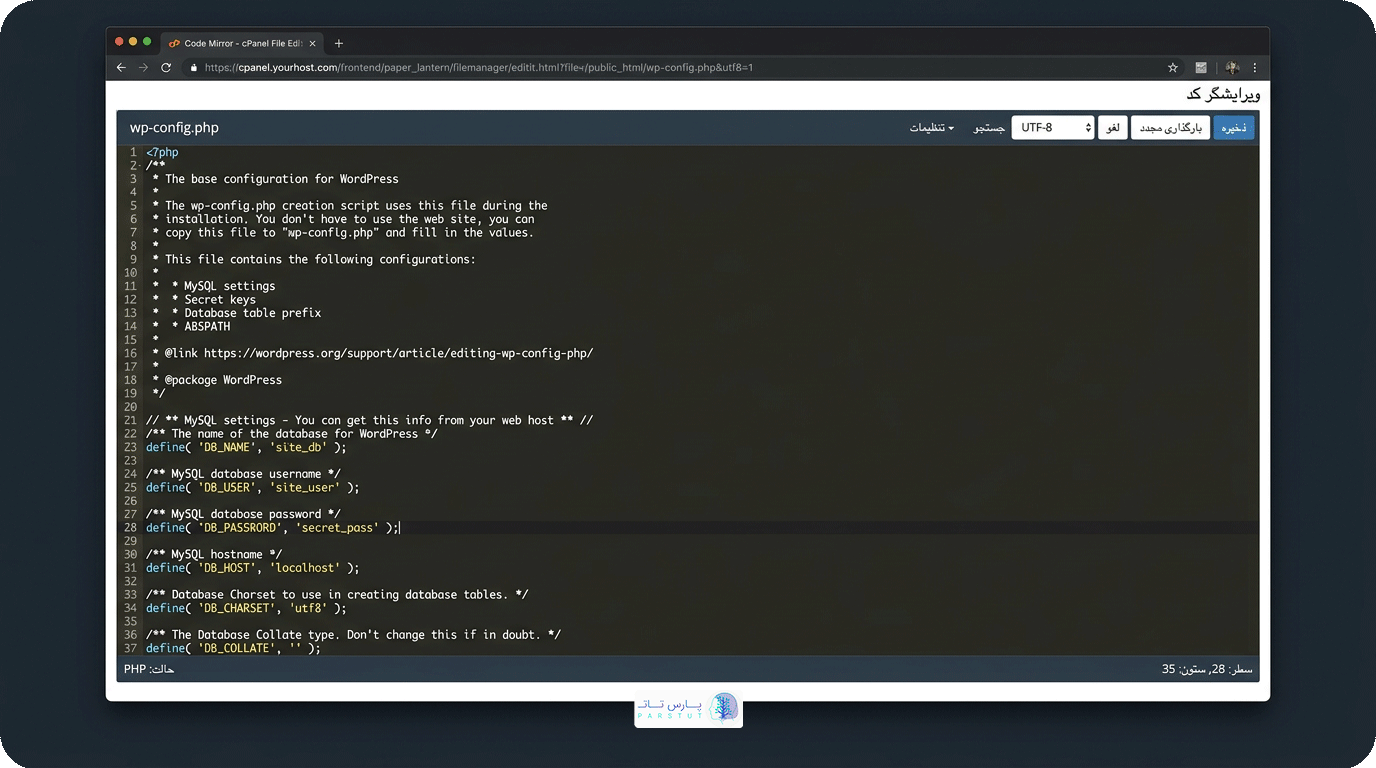Viewport: 1376px width, 768px height.
Task: Click the fold arrow on line 2
Action: 140,166
